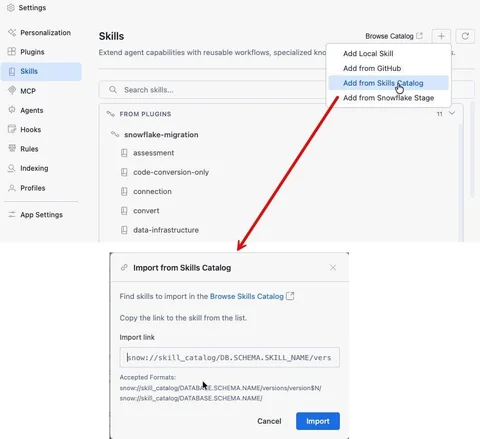This screenshot has width=480, height=439.
Task: Focus the Search skills box
Action: click(213, 90)
